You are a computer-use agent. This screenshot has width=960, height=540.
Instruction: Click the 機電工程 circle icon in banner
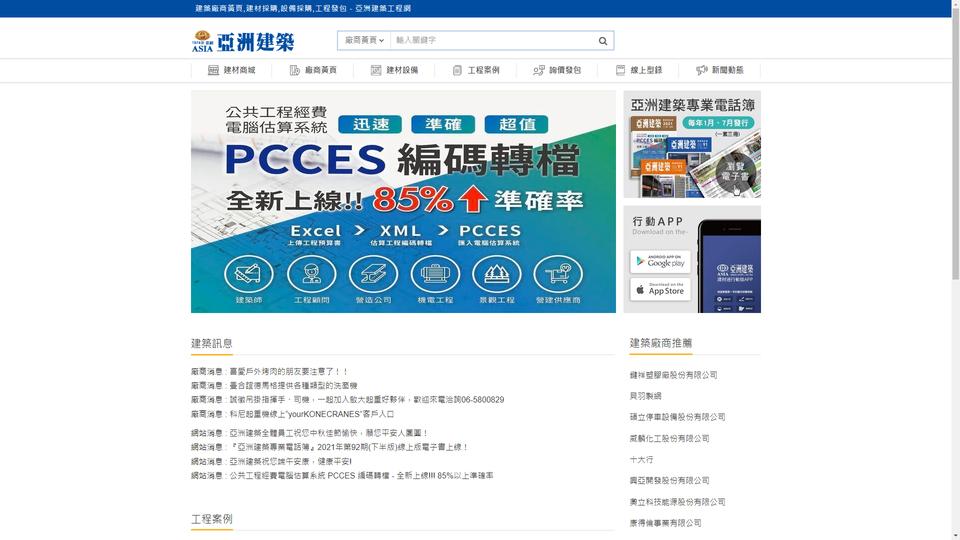click(435, 274)
